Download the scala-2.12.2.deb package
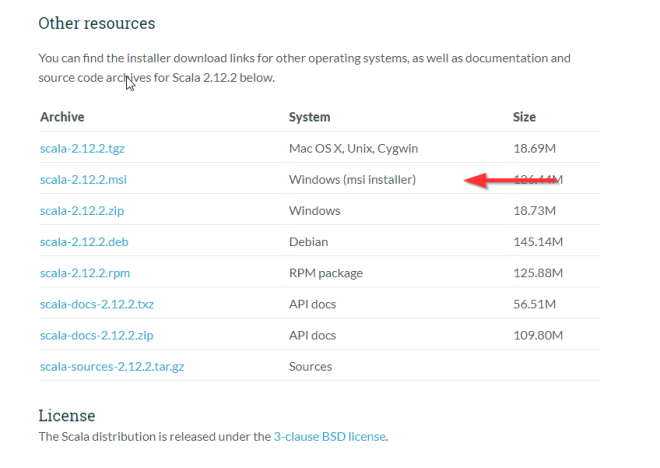 pos(83,242)
